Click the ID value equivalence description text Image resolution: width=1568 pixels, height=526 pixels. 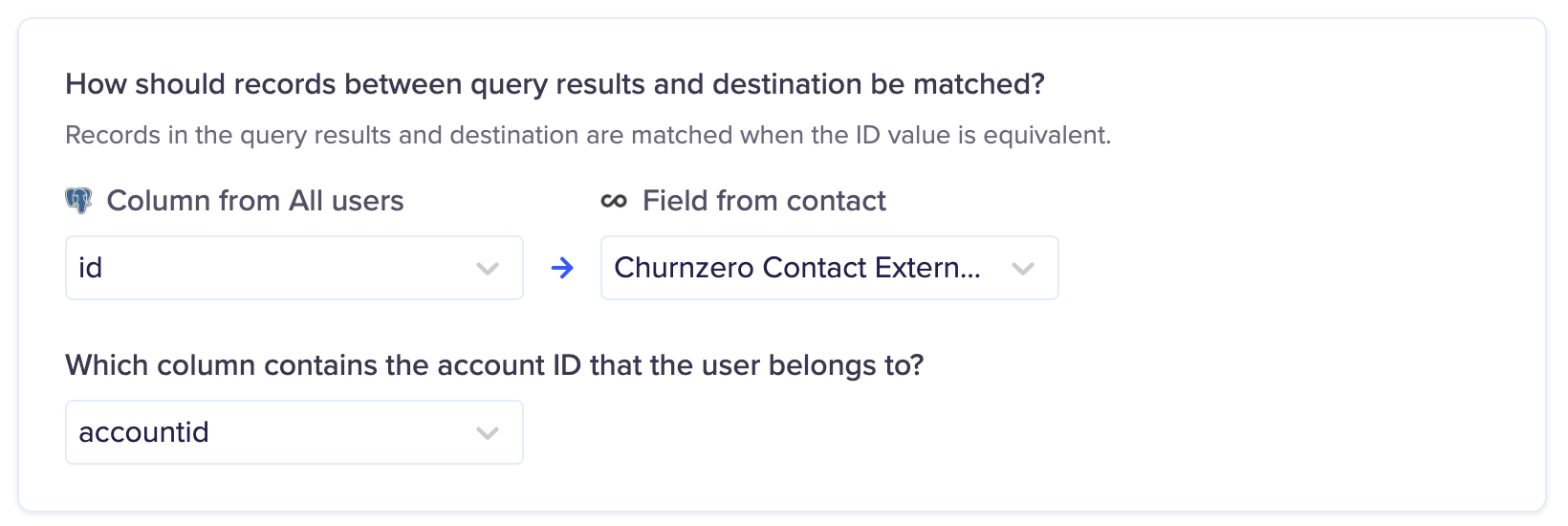[588, 135]
